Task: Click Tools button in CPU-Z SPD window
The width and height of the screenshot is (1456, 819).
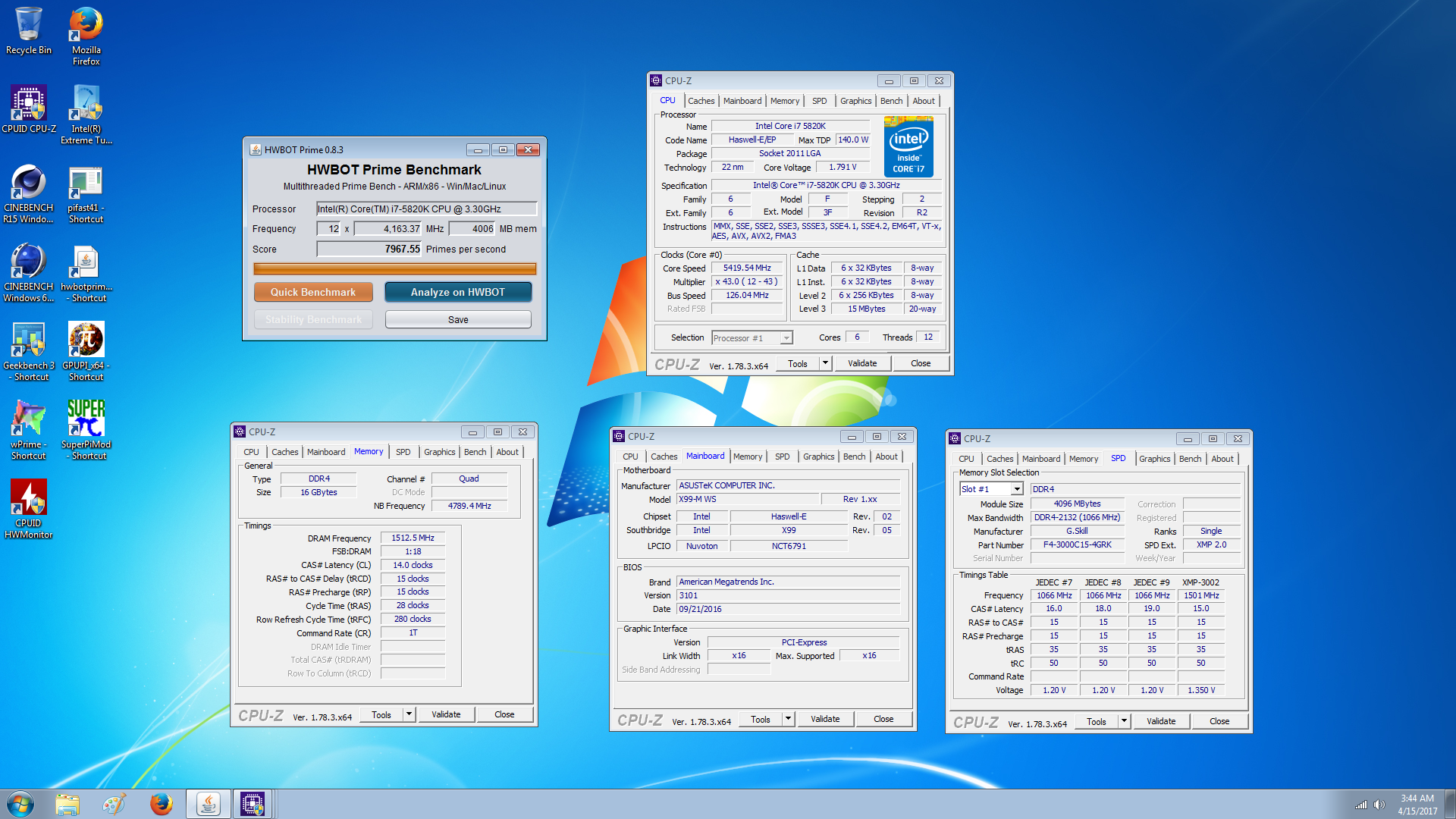Action: [1097, 721]
